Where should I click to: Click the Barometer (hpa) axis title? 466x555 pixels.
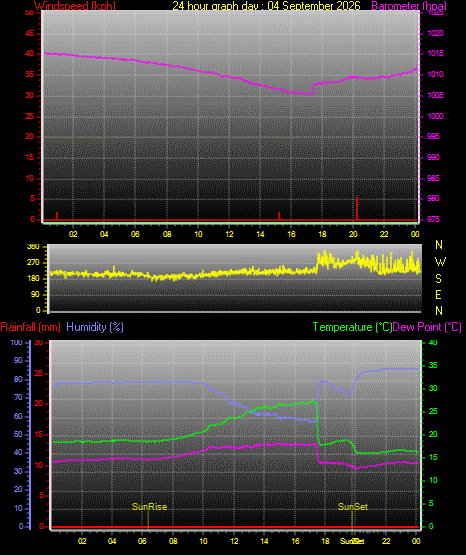point(409,5)
